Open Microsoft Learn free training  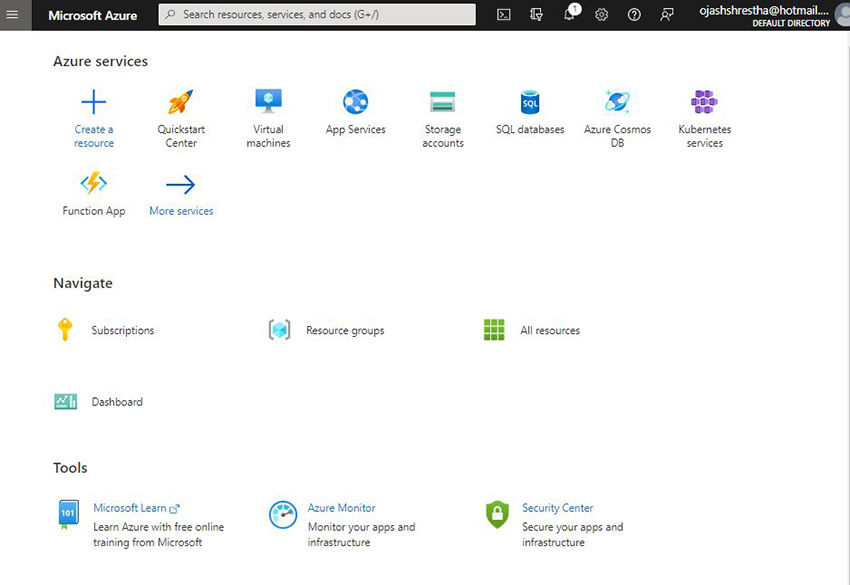click(x=132, y=508)
